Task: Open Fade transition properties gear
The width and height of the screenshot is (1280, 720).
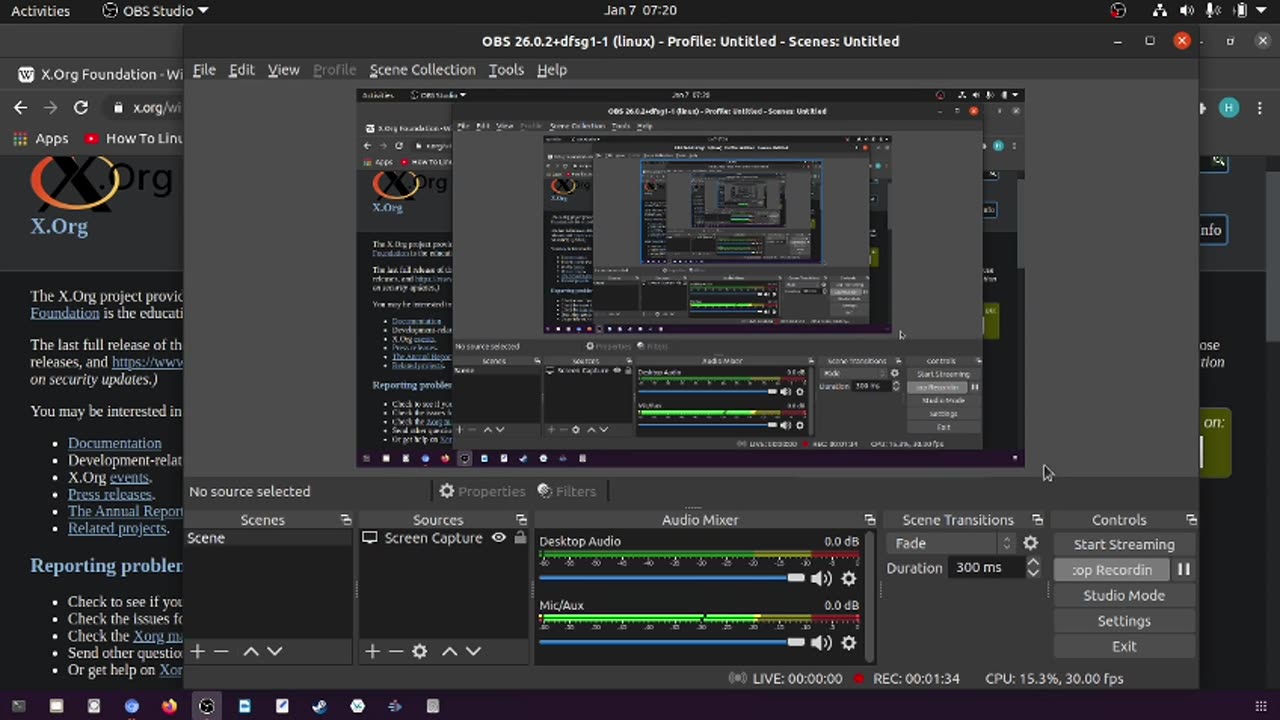Action: click(x=1031, y=543)
